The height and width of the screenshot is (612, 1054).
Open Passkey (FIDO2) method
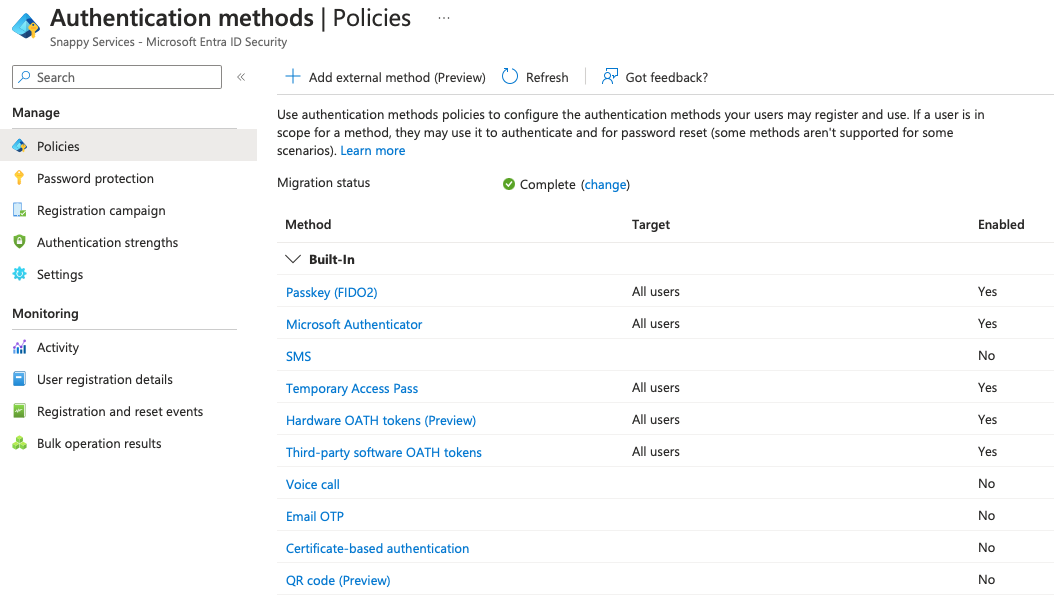(331, 292)
